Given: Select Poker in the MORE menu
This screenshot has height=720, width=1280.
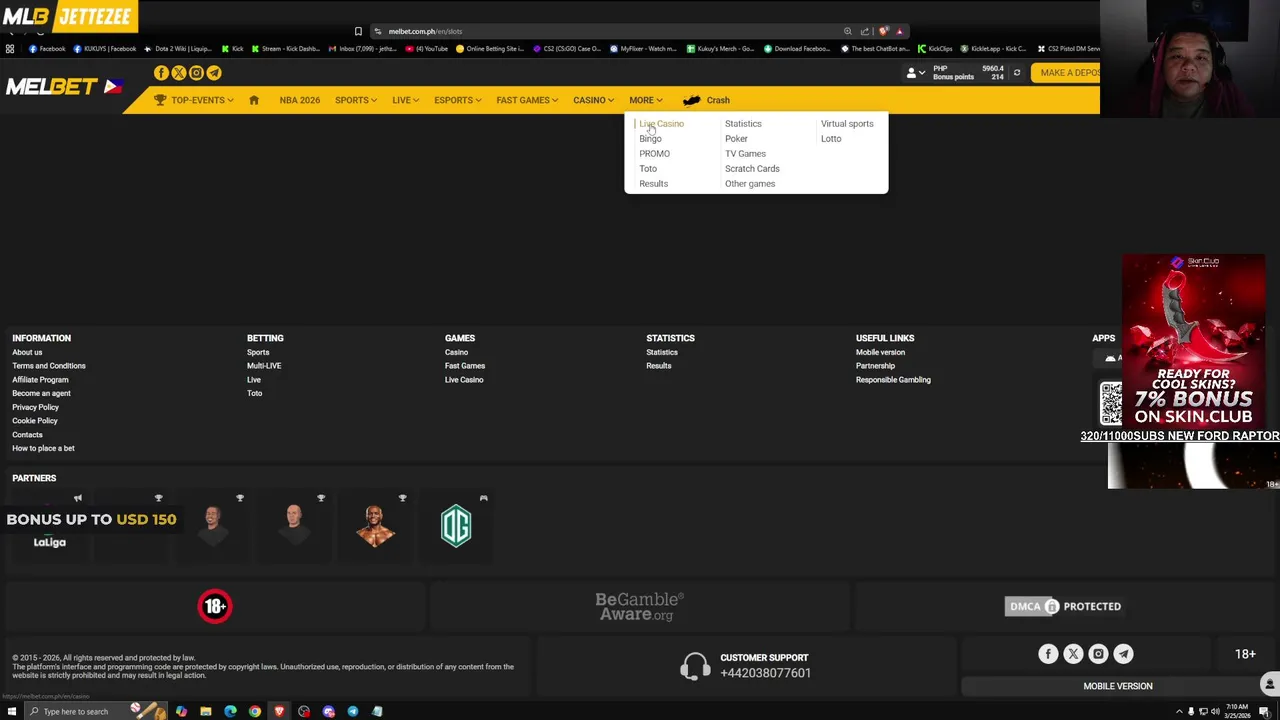Looking at the screenshot, I should [736, 139].
